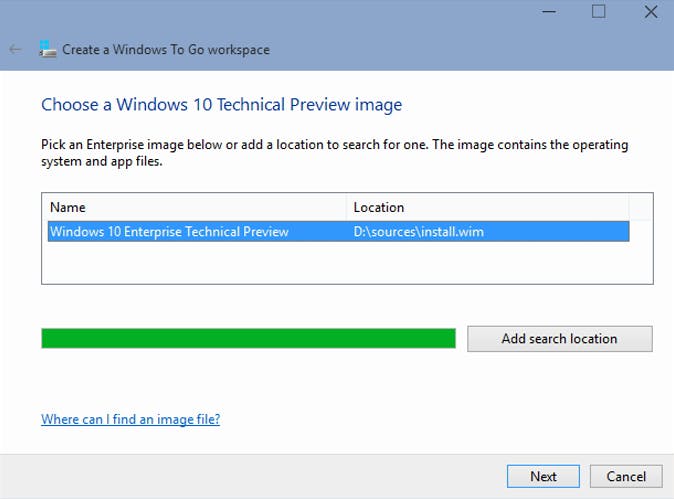Screen dimensions: 674x499
Task: Maximize the wizard window
Action: click(x=598, y=11)
